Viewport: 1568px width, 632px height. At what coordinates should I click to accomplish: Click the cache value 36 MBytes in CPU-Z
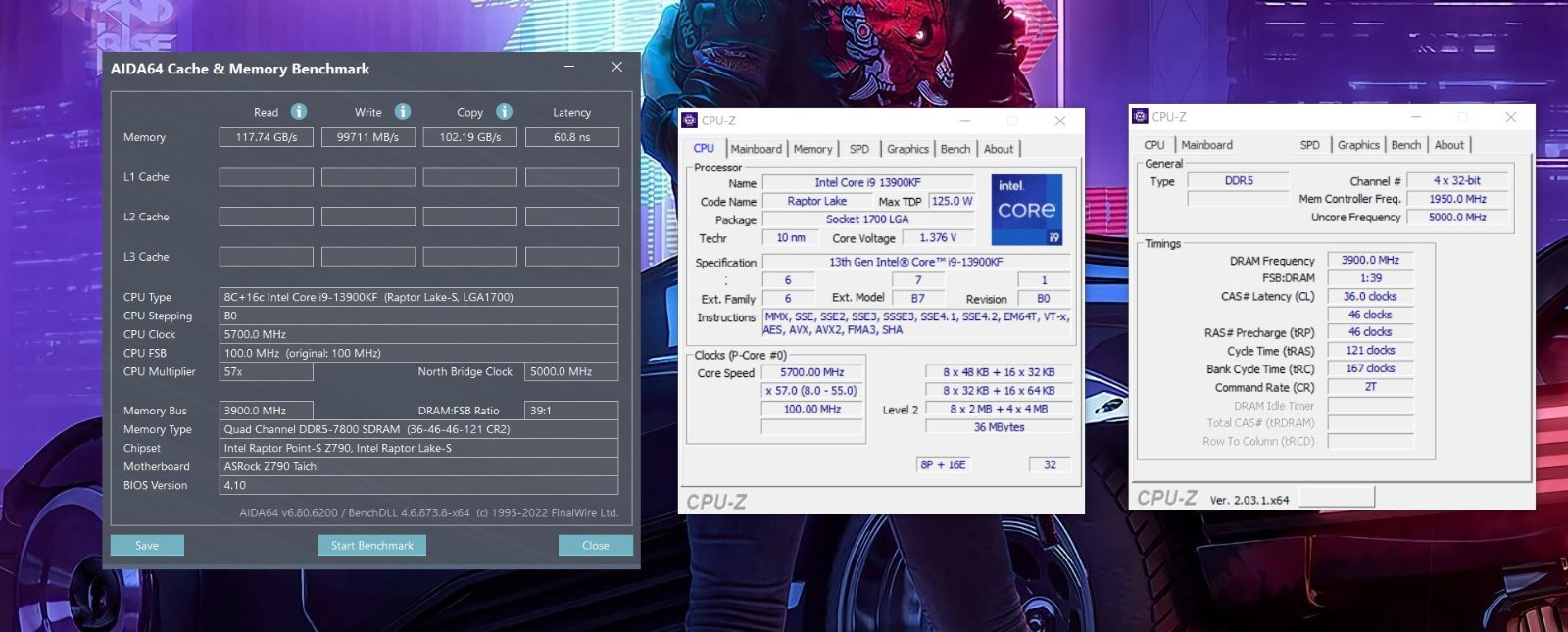coord(999,427)
